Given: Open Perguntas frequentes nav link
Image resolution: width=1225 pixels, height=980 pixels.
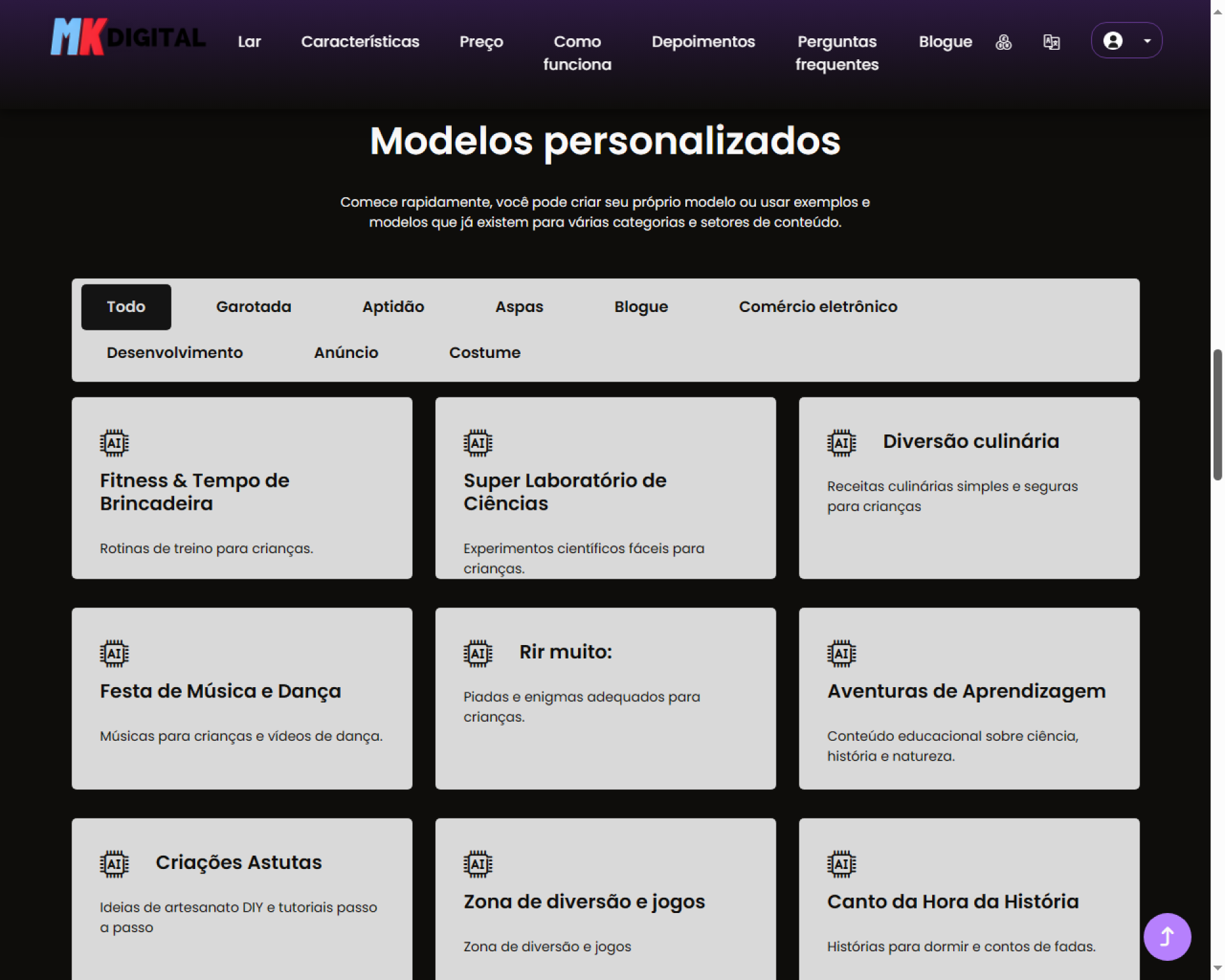Looking at the screenshot, I should 836,53.
